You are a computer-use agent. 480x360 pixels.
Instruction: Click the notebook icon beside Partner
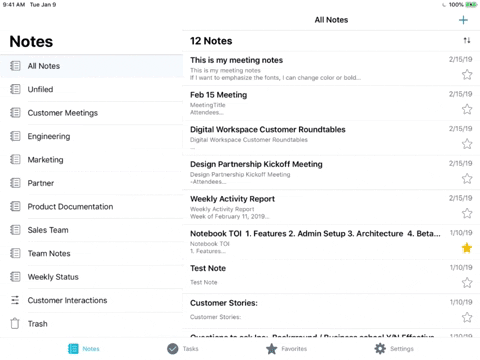(x=15, y=183)
